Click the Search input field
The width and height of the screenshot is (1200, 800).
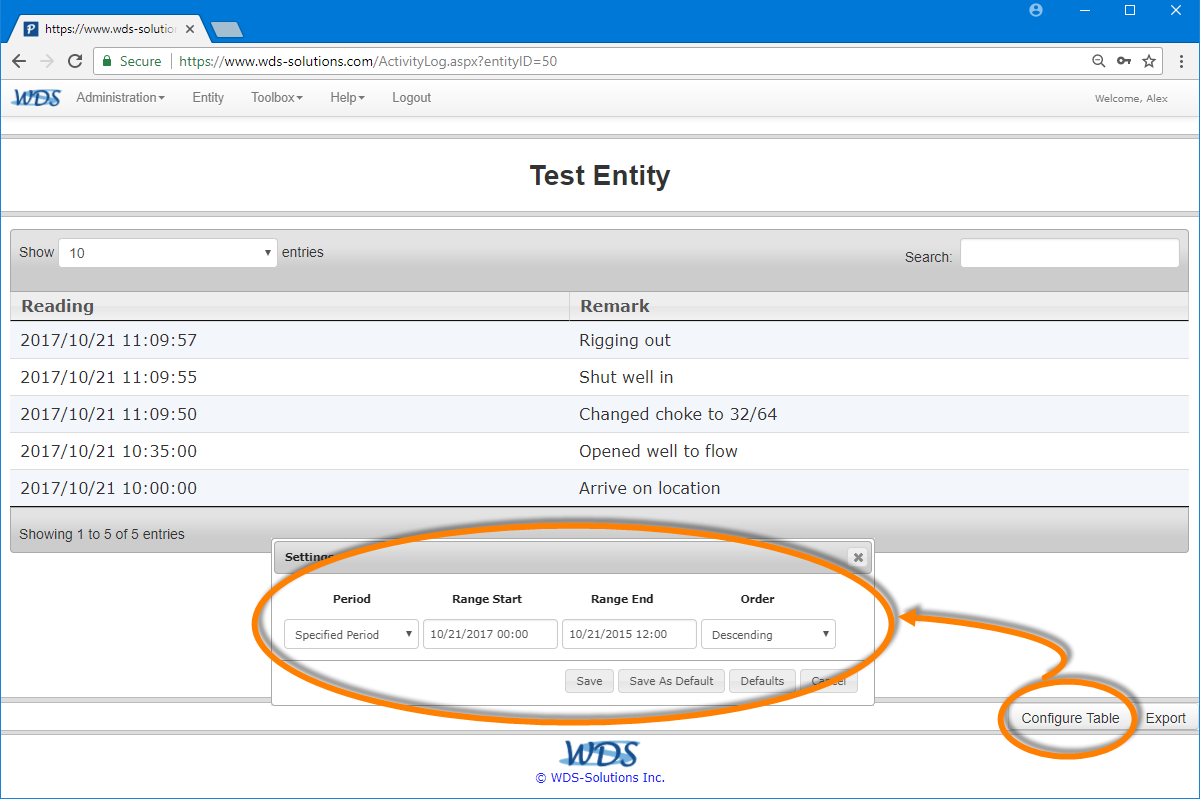[1070, 254]
